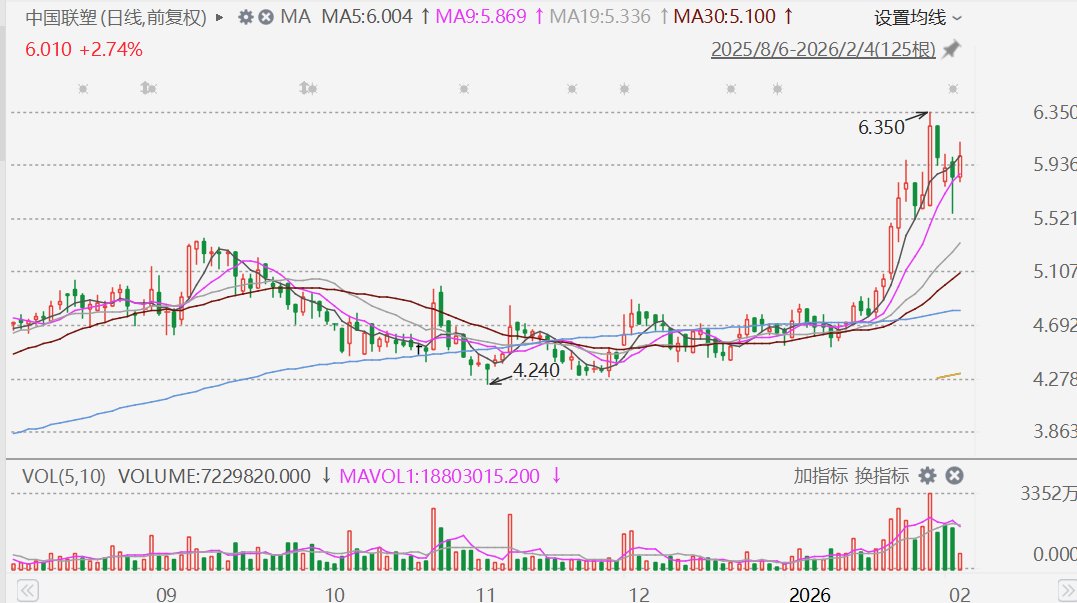Click the rightmost event marker below the pin
The image size is (1077, 603).
pyautogui.click(x=953, y=89)
